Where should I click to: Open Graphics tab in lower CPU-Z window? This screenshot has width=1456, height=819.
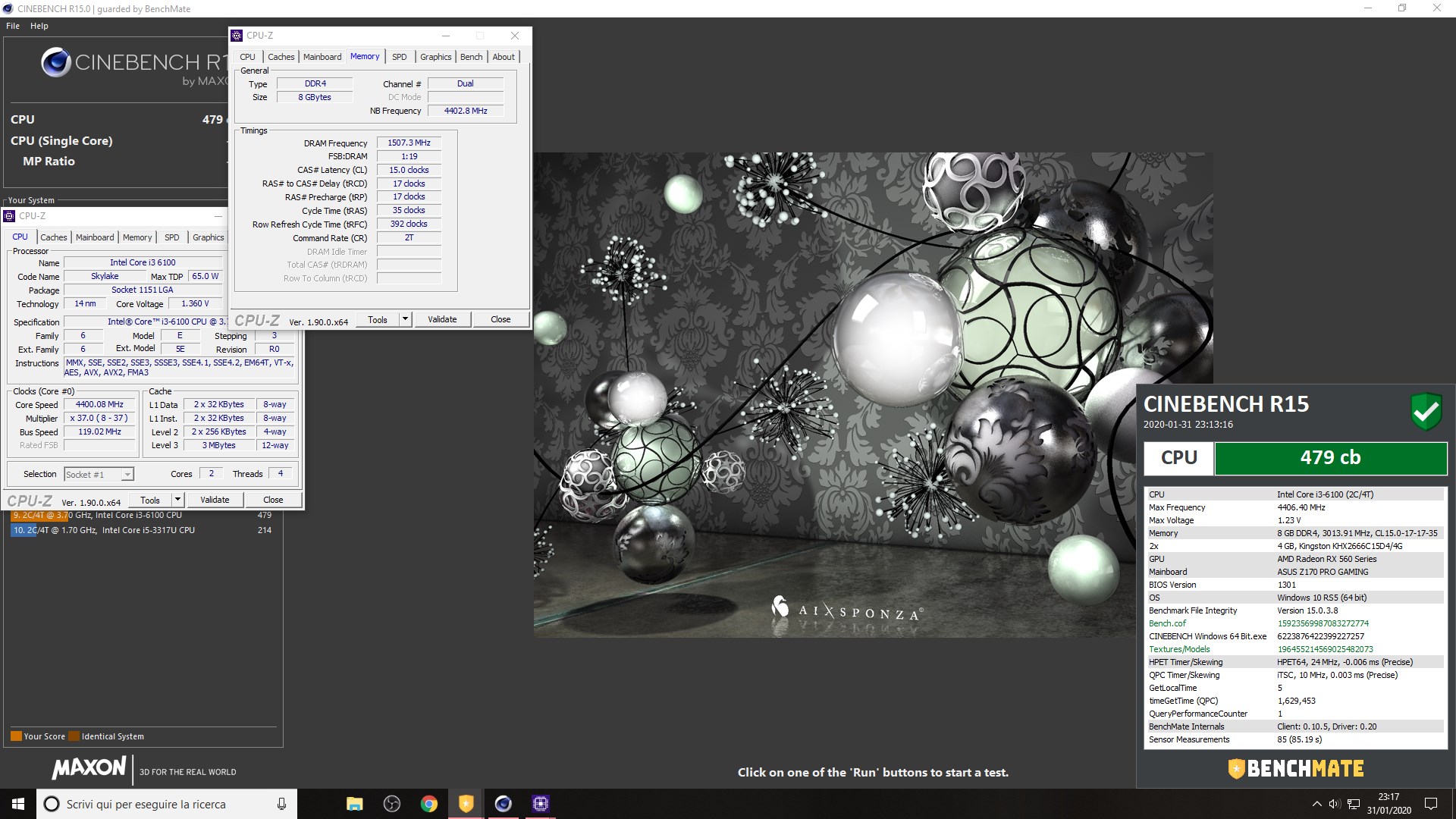(x=209, y=237)
